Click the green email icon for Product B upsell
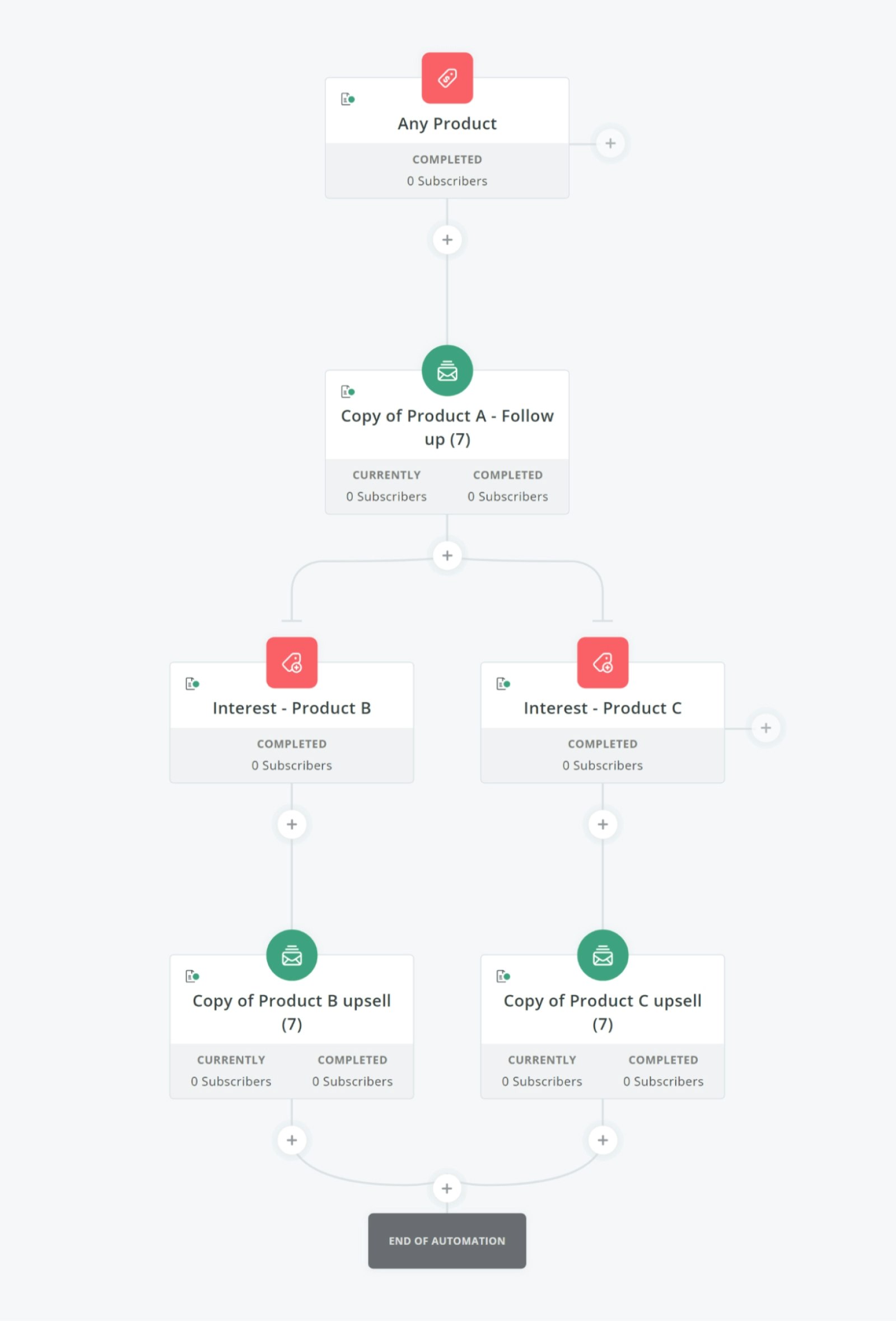This screenshot has height=1321, width=896. [x=292, y=955]
